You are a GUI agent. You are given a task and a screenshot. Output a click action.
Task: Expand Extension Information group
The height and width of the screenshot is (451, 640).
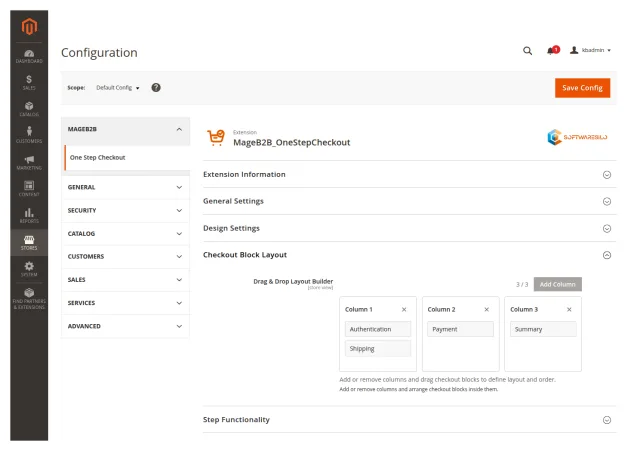tap(409, 175)
